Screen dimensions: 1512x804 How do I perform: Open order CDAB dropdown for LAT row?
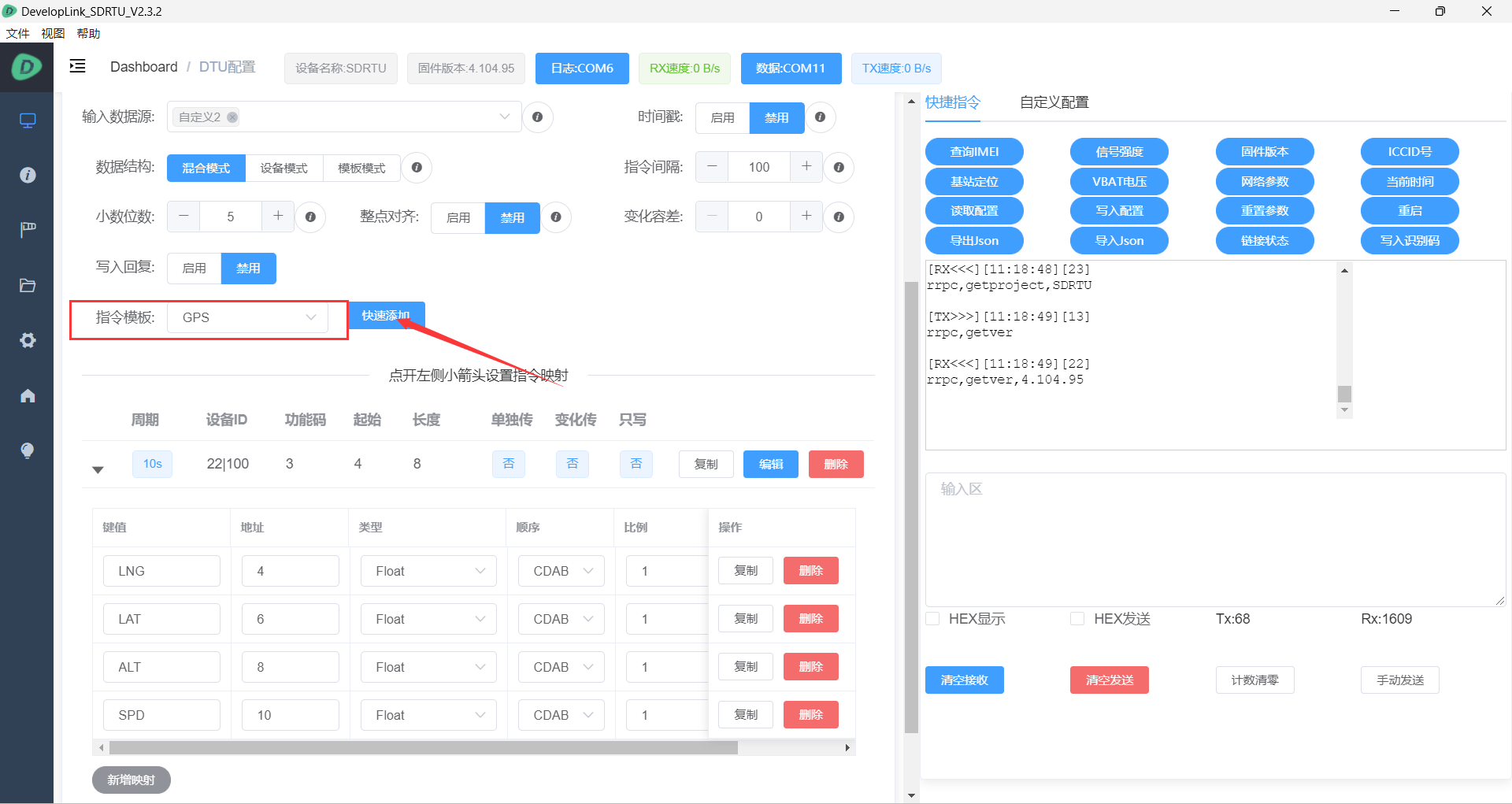[561, 619]
